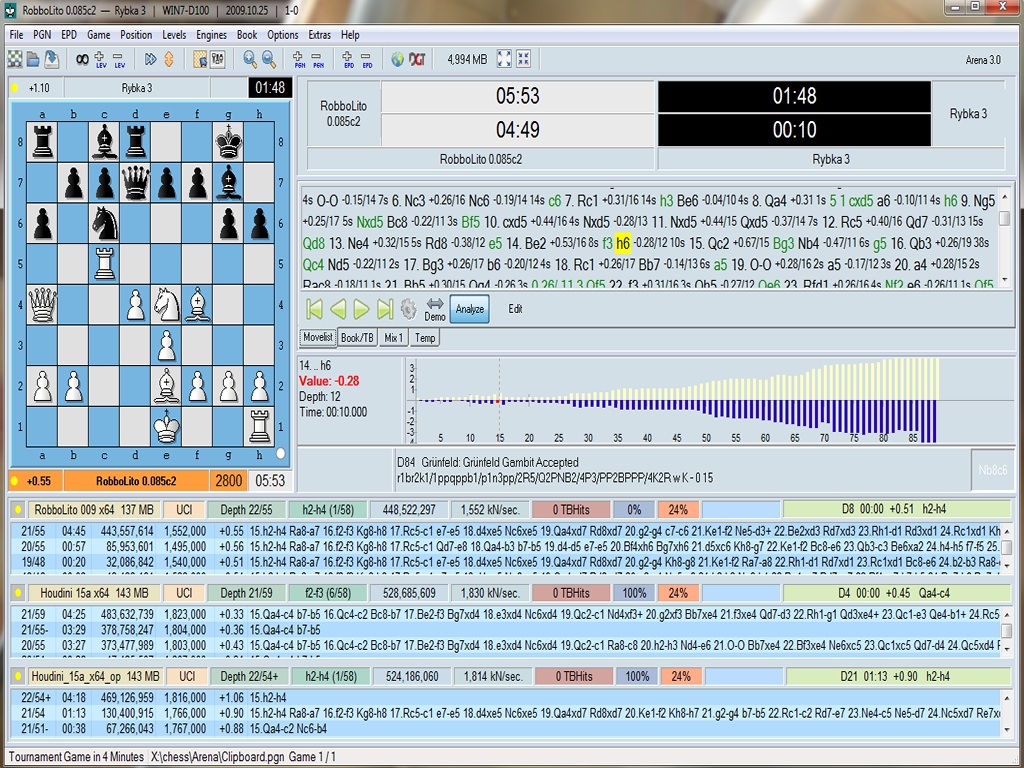Image resolution: width=1024 pixels, height=768 pixels.
Task: Click the plus LEV toolbar icon
Action: [x=101, y=59]
